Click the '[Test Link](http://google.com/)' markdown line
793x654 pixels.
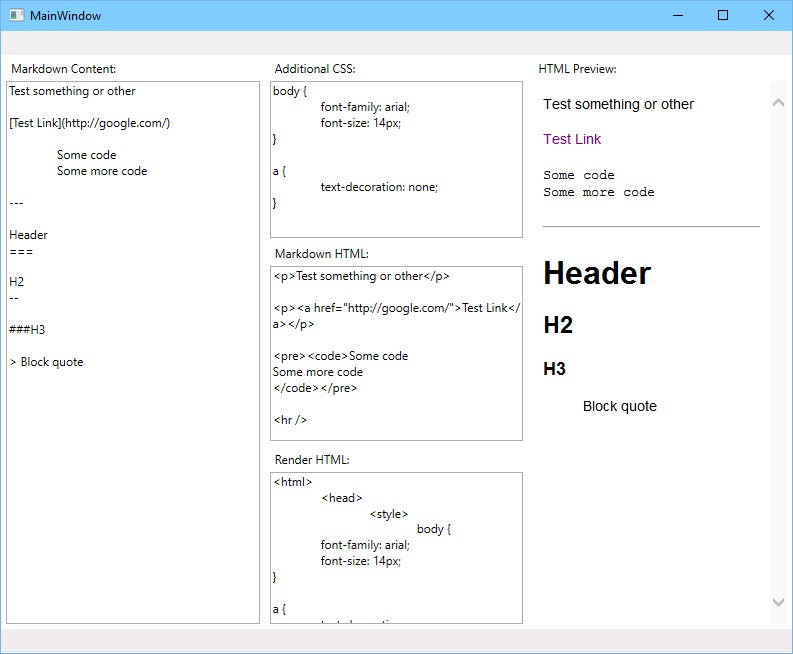[90, 123]
